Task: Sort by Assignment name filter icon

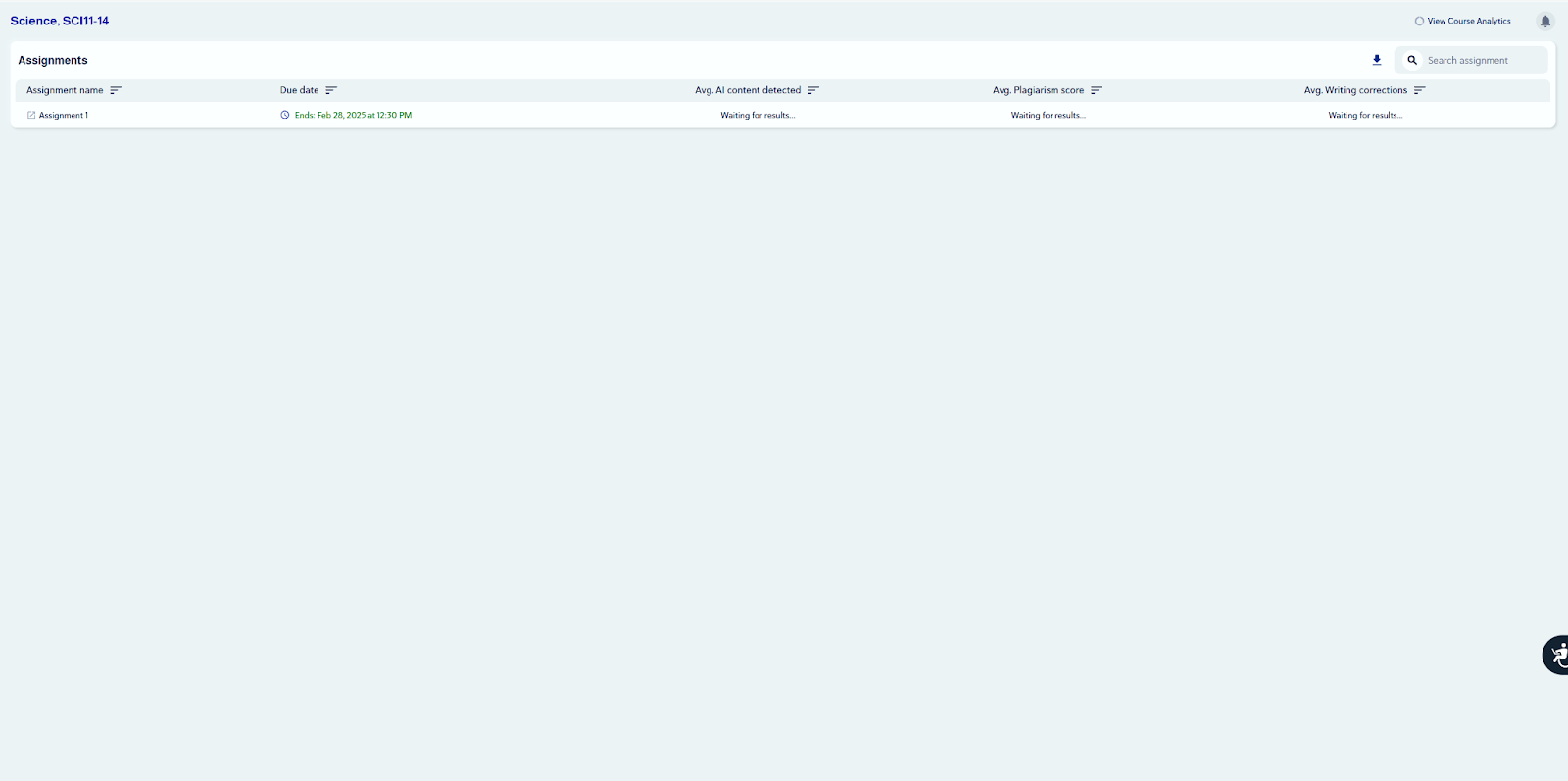Action: click(x=116, y=90)
